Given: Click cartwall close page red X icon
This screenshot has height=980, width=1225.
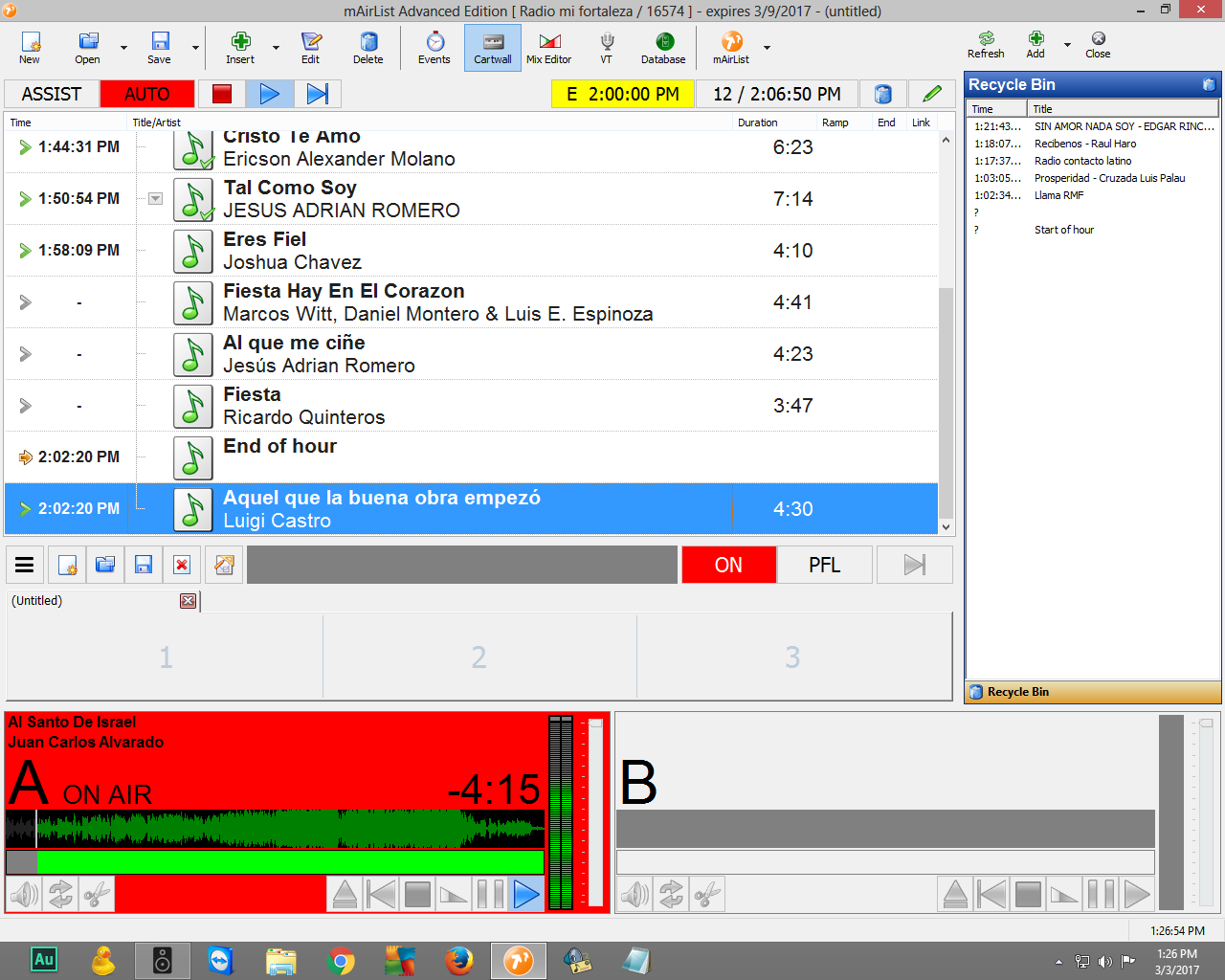Looking at the screenshot, I should (x=182, y=565).
